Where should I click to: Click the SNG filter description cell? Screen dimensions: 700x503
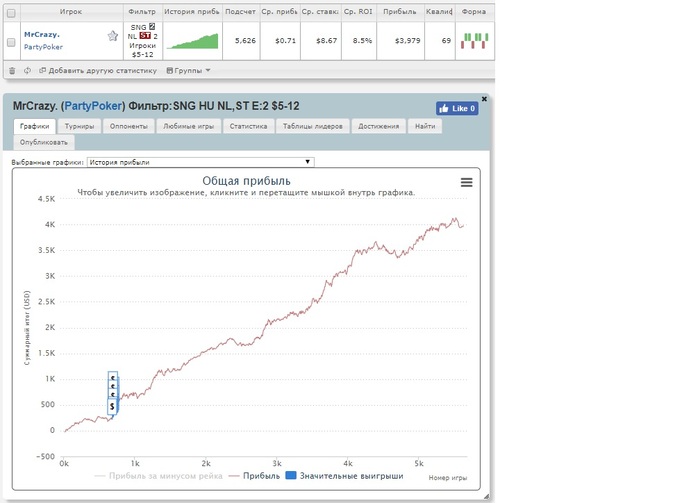[x=142, y=41]
